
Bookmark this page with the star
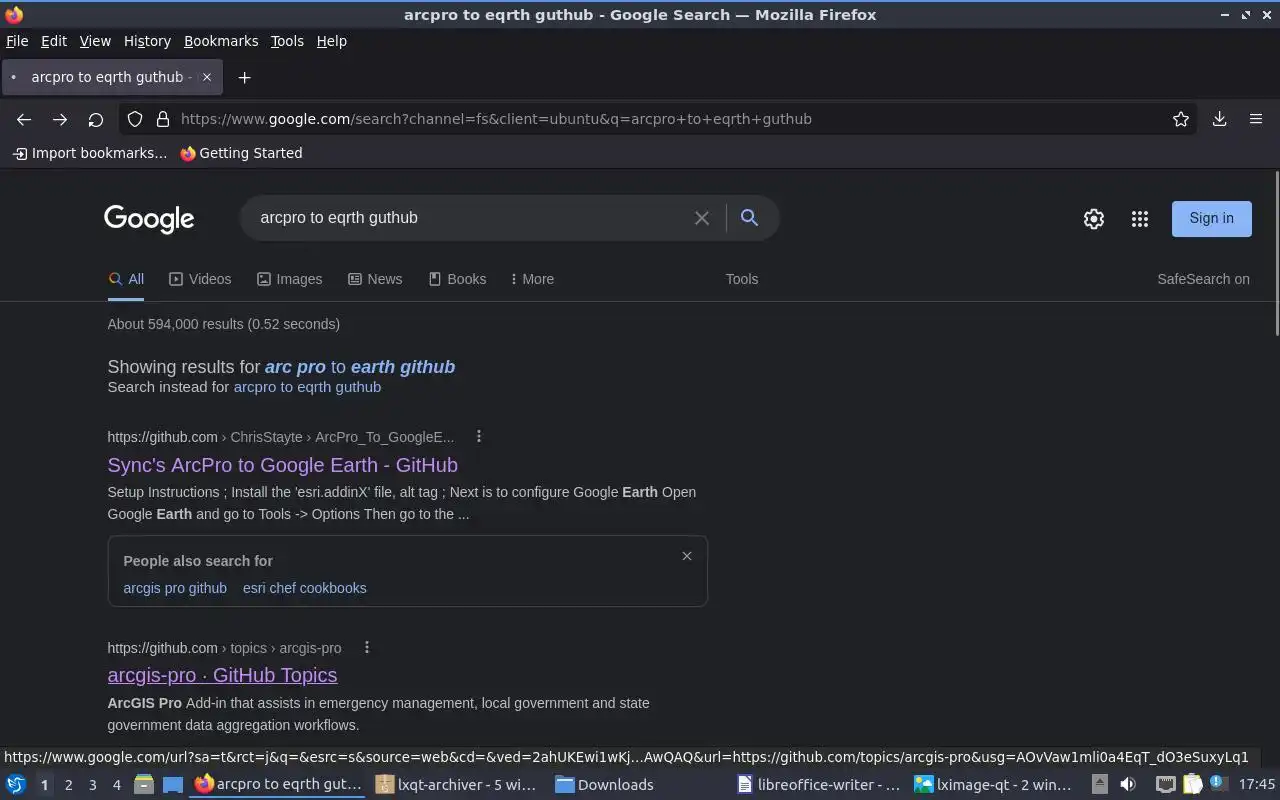coord(1181,119)
